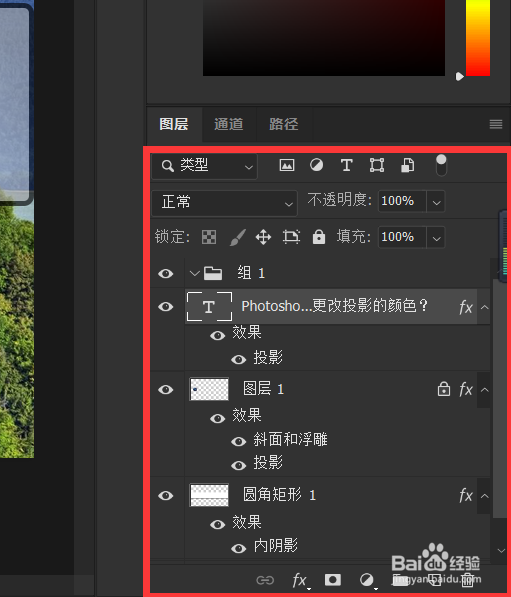Collapse effects of Photoshop text layer
The image size is (511, 597).
(484, 307)
